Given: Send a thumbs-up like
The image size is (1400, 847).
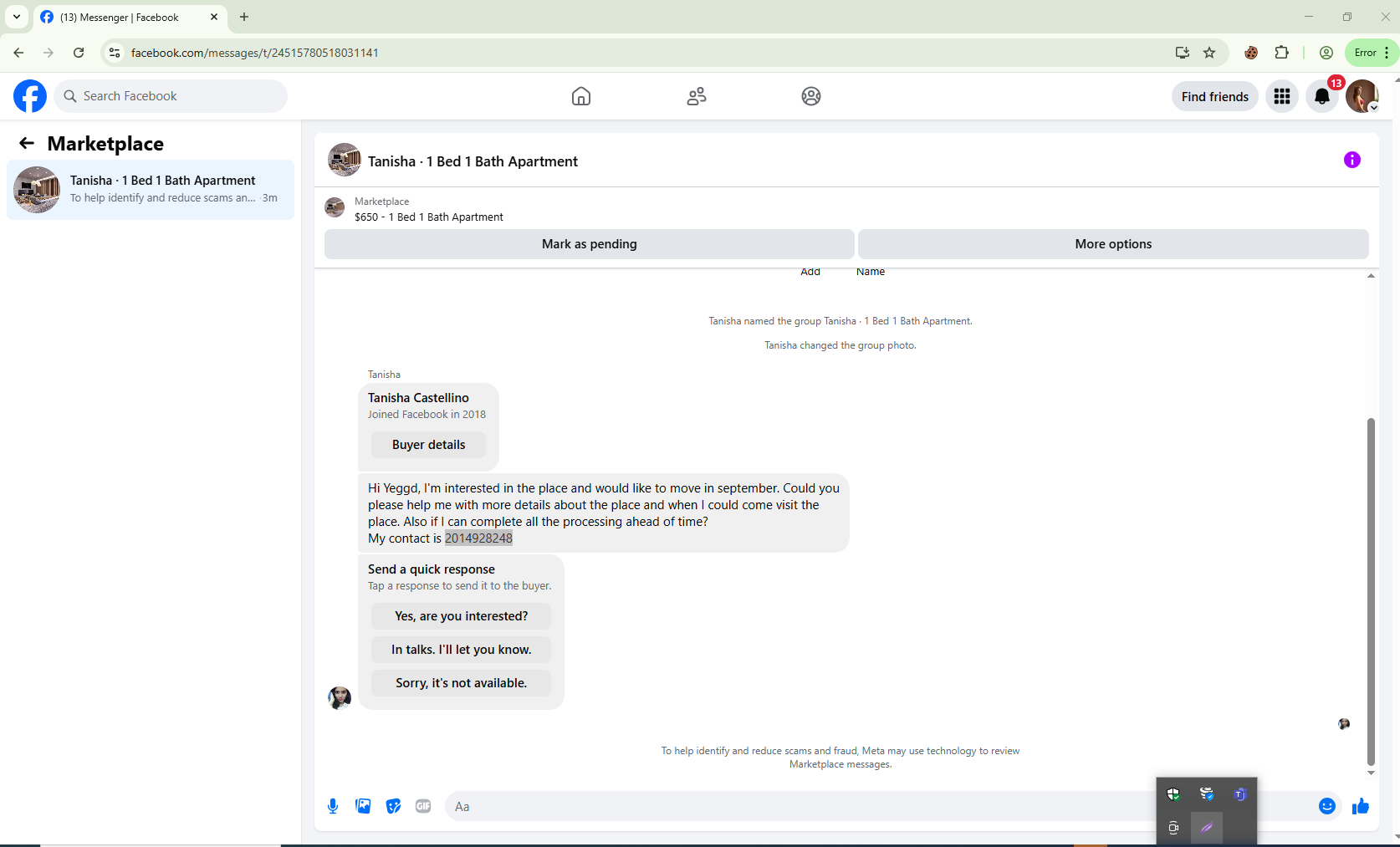Looking at the screenshot, I should (1361, 806).
